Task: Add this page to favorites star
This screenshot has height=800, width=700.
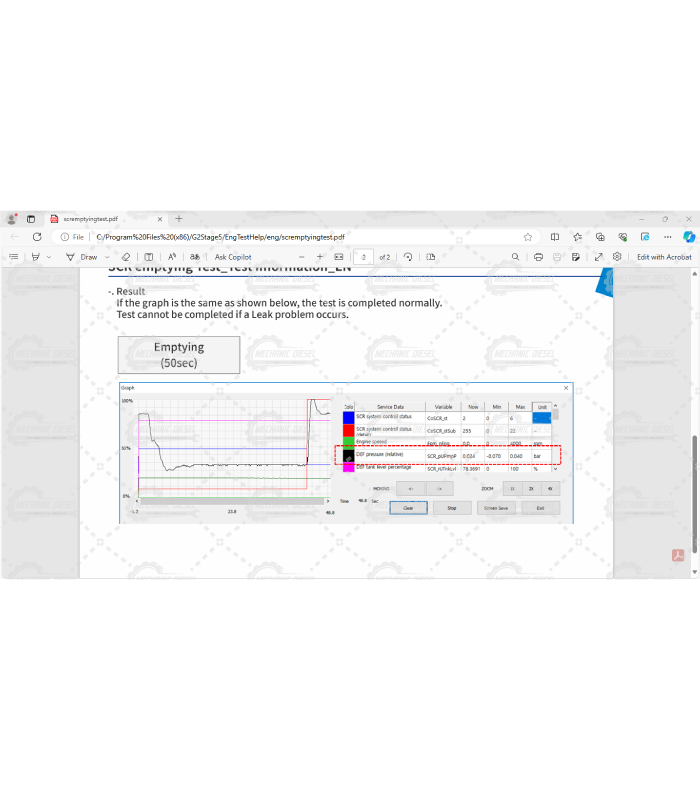Action: point(527,237)
